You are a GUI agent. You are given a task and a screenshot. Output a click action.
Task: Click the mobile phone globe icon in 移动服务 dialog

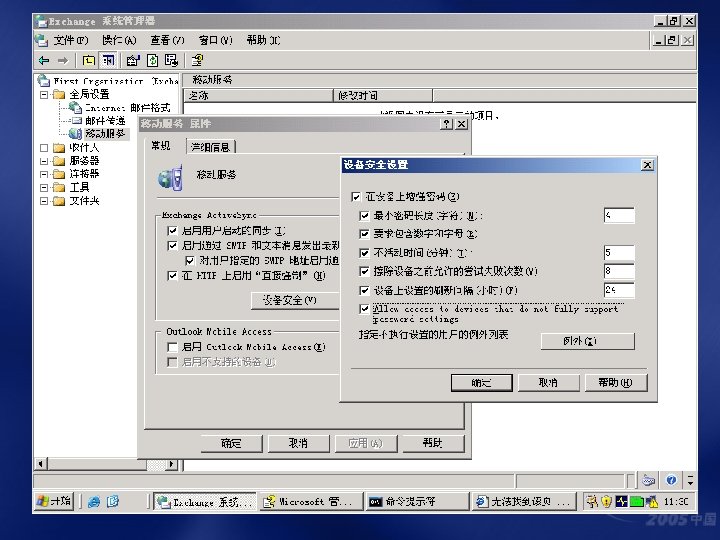pos(171,178)
